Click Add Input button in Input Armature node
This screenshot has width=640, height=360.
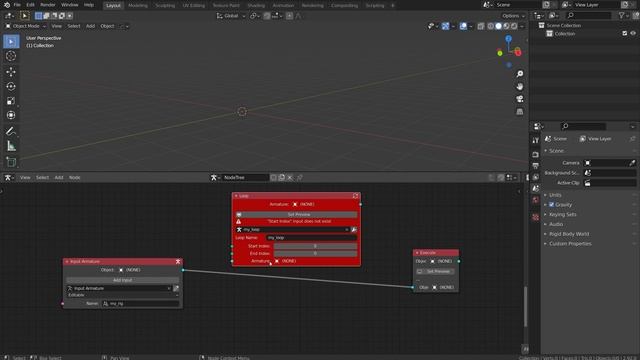pyautogui.click(x=122, y=280)
